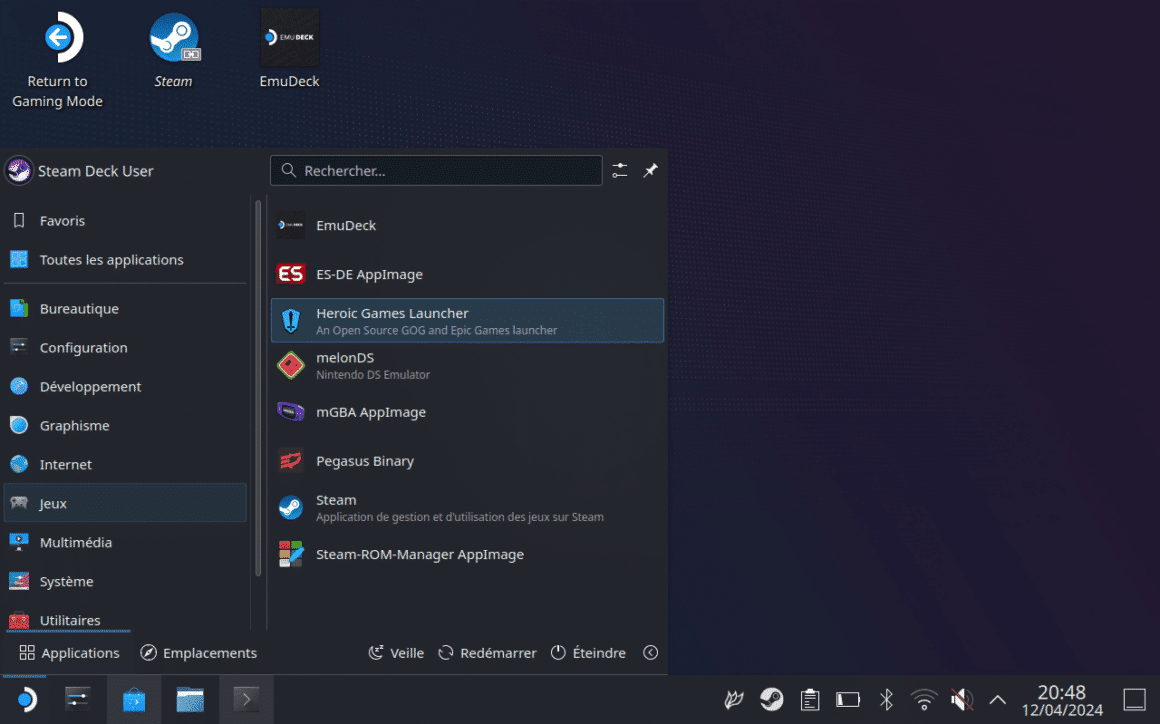This screenshot has height=724, width=1160.
Task: Click the Redémarrer restart button
Action: pyautogui.click(x=488, y=653)
